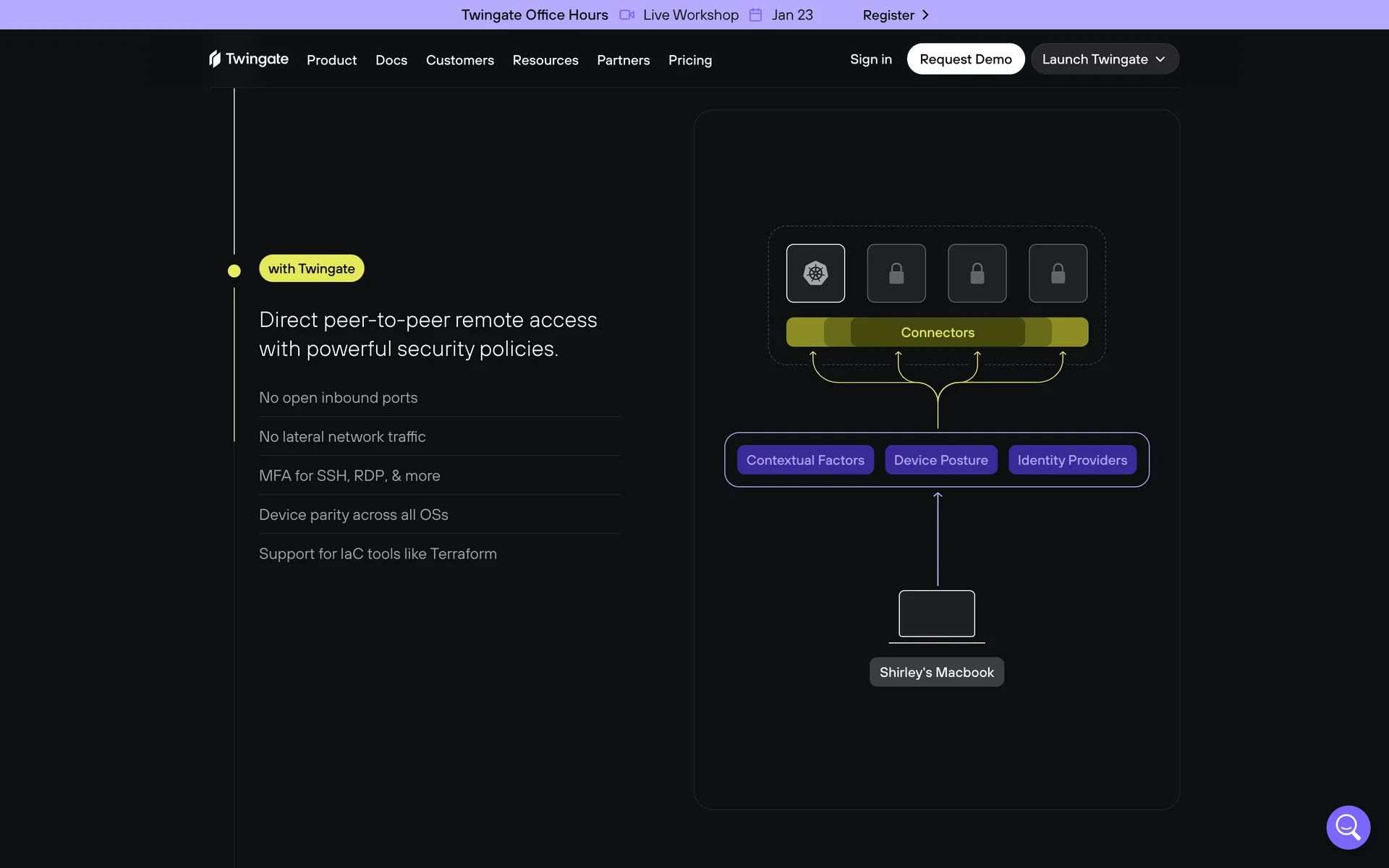Image resolution: width=1389 pixels, height=868 pixels.
Task: Go to the Pricing page
Action: (x=689, y=60)
